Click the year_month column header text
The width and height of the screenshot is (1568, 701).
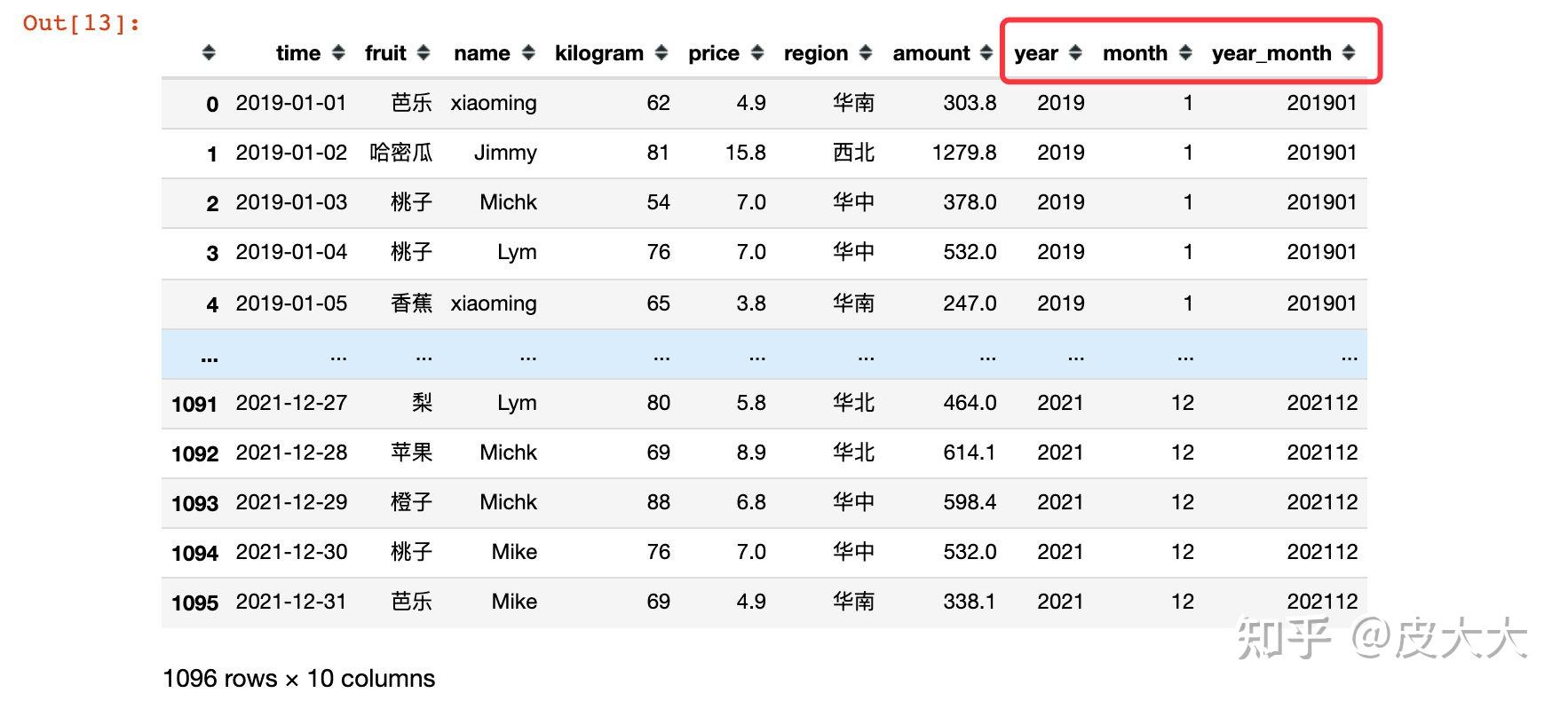point(1271,53)
